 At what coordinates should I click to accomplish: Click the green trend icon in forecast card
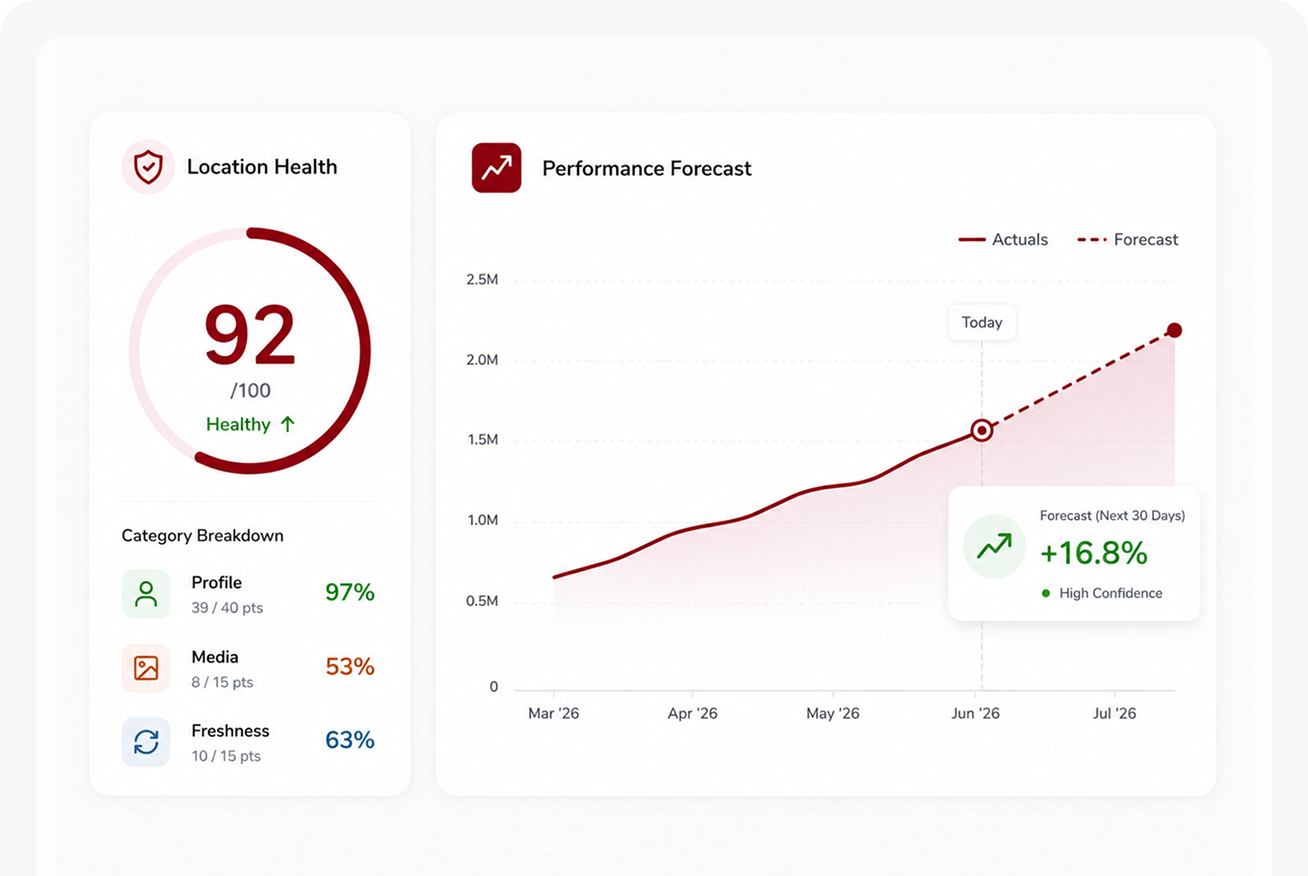994,547
